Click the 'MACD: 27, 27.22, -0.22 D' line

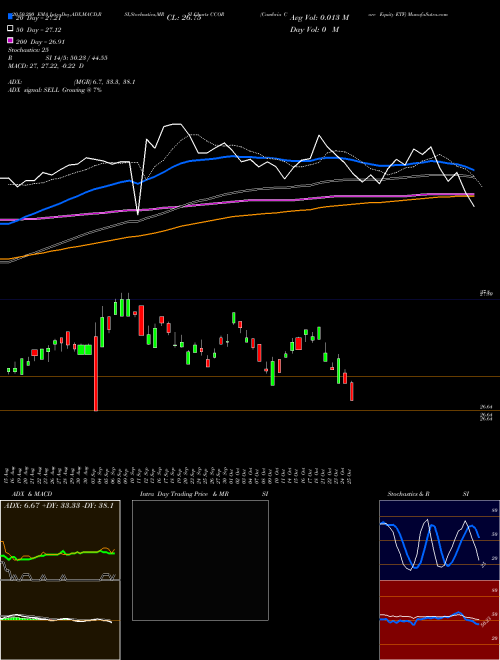pos(45,66)
